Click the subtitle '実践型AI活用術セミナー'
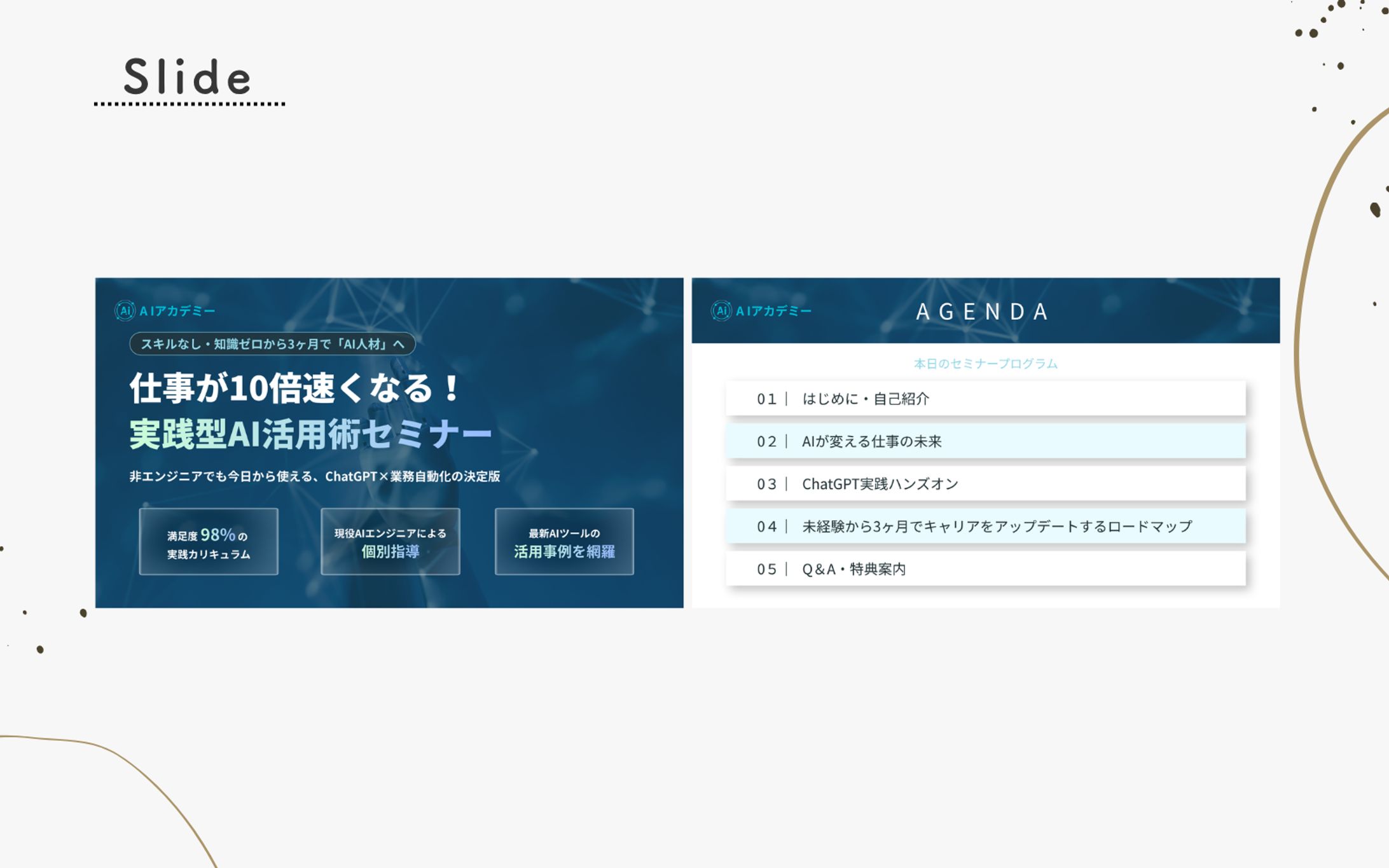 310,434
